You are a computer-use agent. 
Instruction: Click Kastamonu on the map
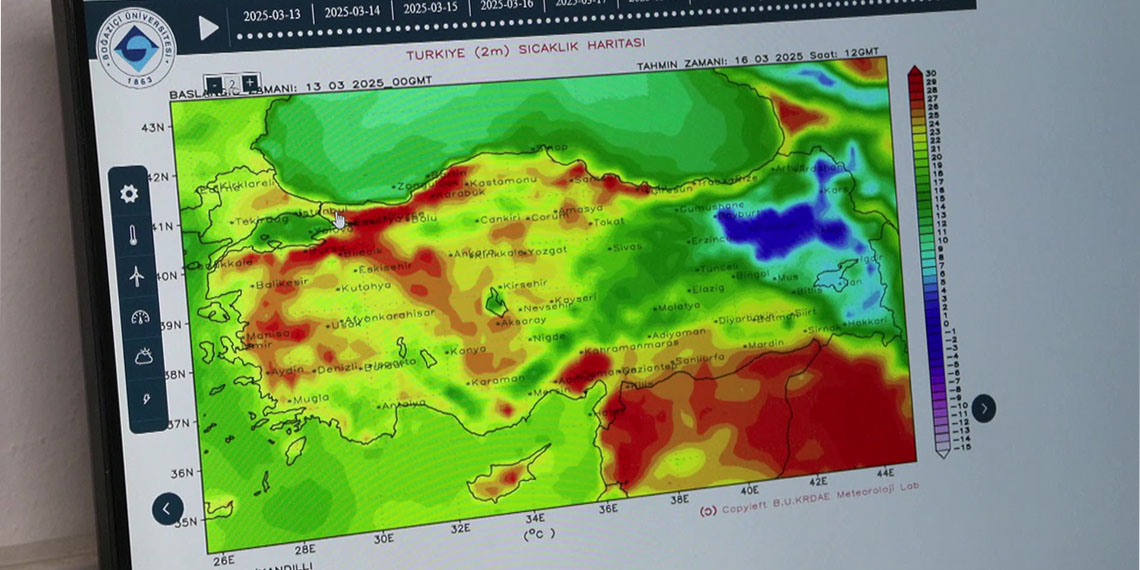click(x=501, y=182)
